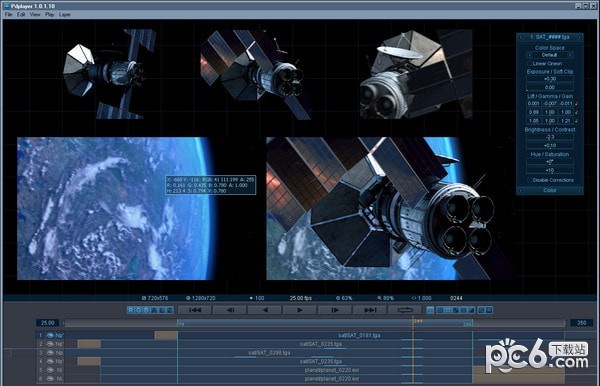Click the rightmost toolbar icon beside view layouts
This screenshot has width=600, height=386.
click(489, 310)
